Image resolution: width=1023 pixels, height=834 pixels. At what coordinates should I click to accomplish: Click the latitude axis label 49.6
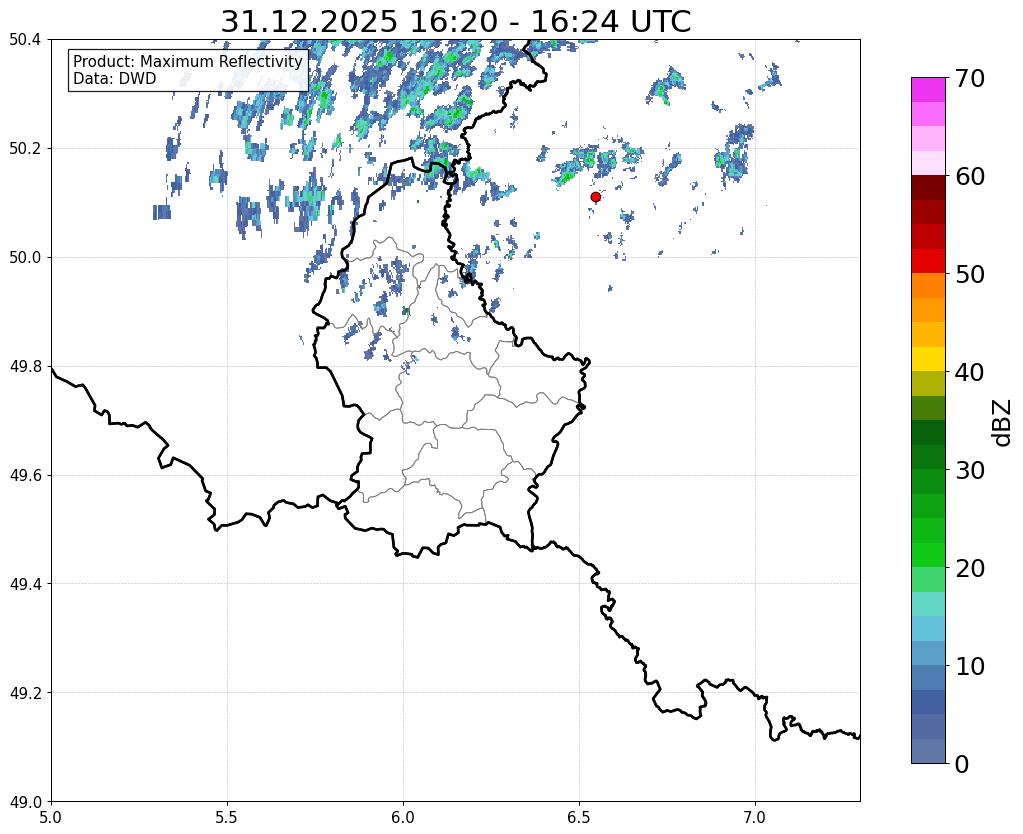[x=25, y=476]
